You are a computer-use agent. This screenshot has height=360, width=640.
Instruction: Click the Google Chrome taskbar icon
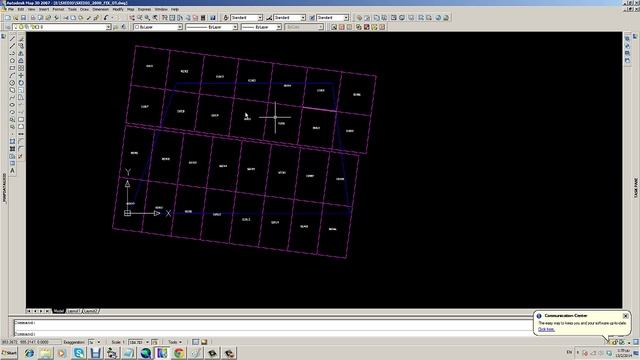pos(179,353)
